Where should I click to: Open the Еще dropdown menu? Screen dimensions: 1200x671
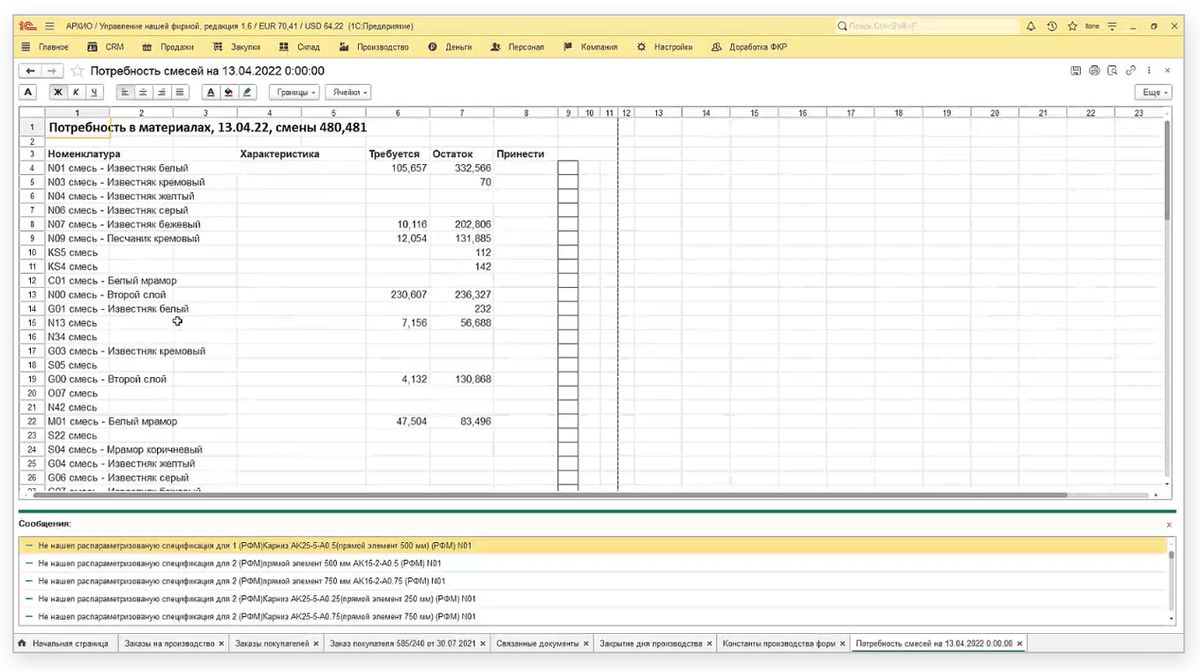point(1152,92)
